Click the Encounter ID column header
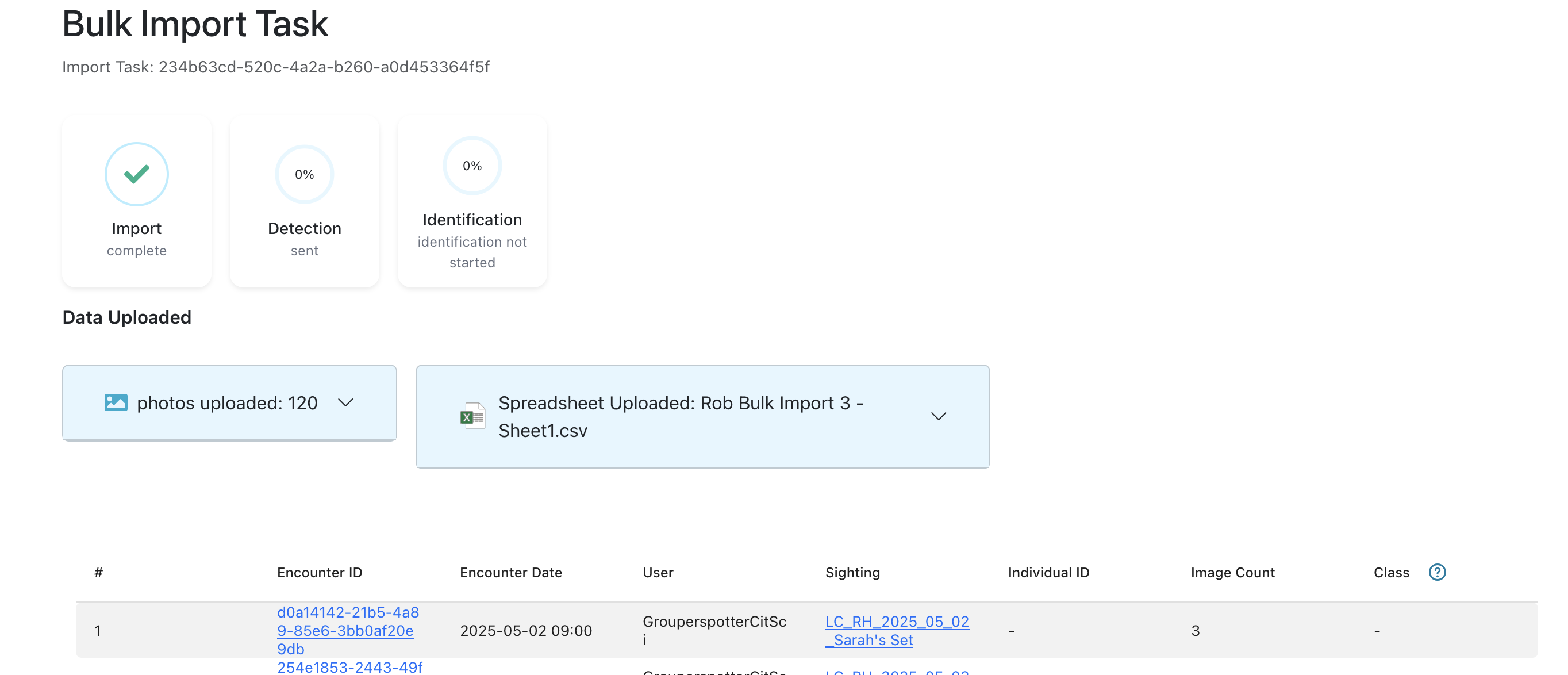Viewport: 1568px width, 675px height. (x=319, y=572)
